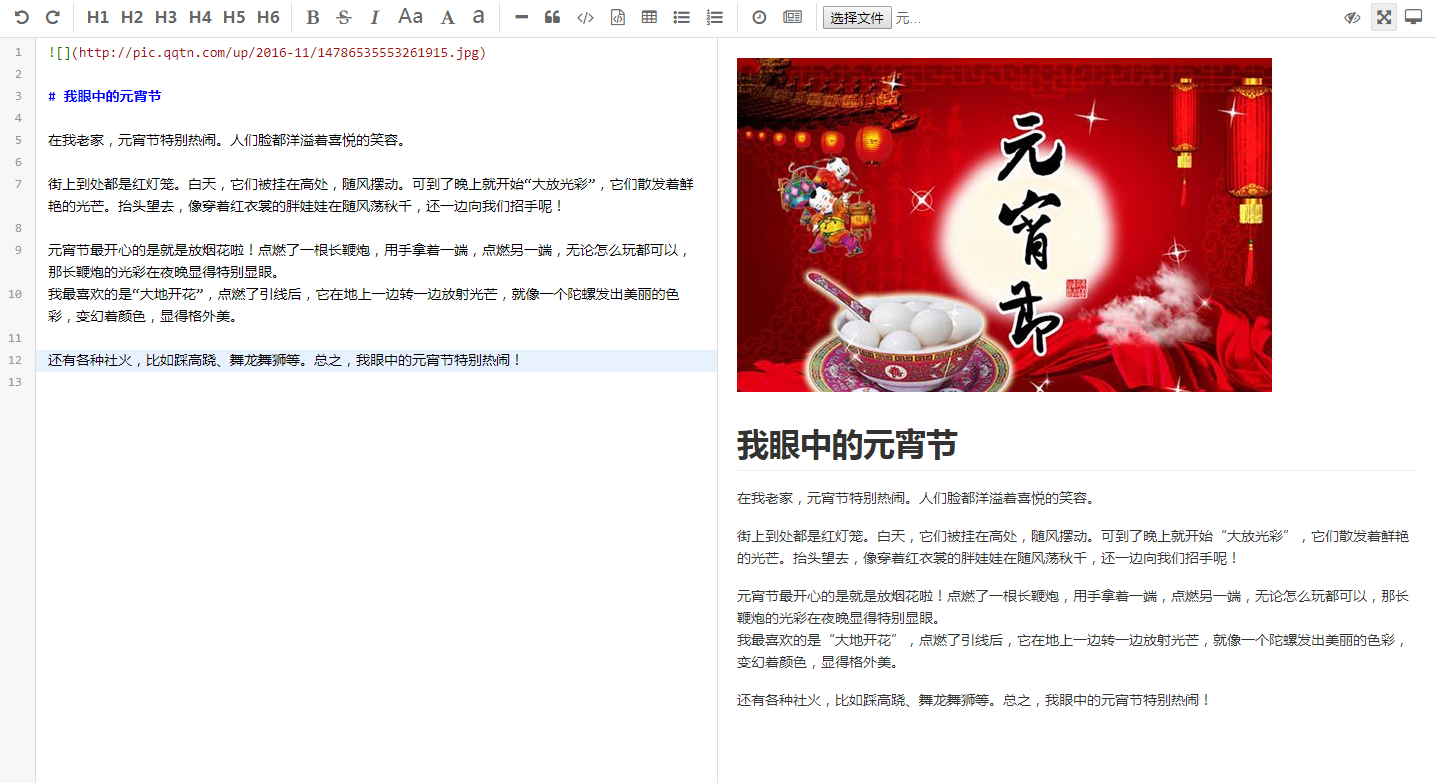Apply H4 heading format
1436x783 pixels.
(200, 17)
